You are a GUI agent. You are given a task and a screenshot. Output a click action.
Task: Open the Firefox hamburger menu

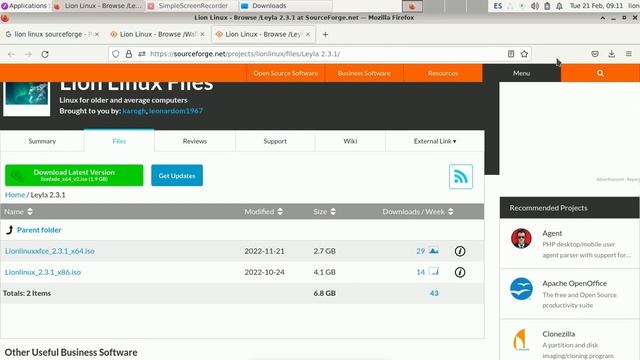click(x=629, y=54)
